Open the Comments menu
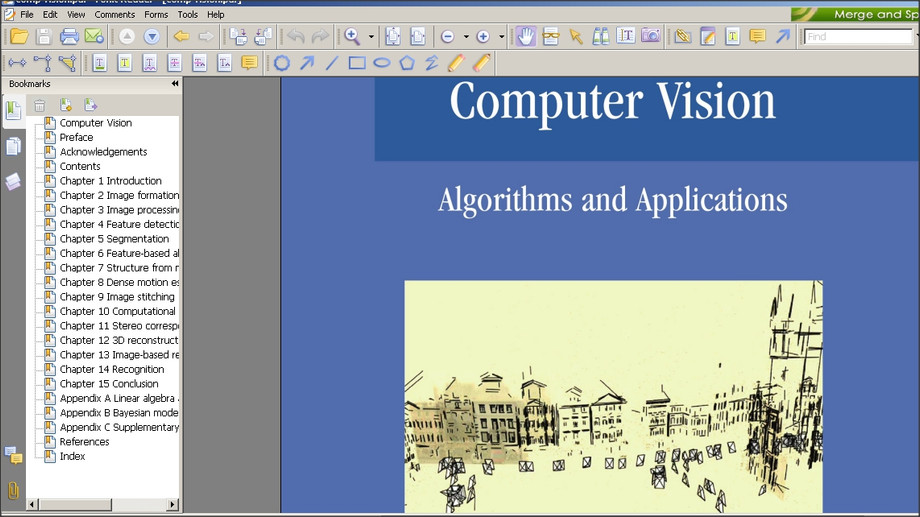 point(115,15)
